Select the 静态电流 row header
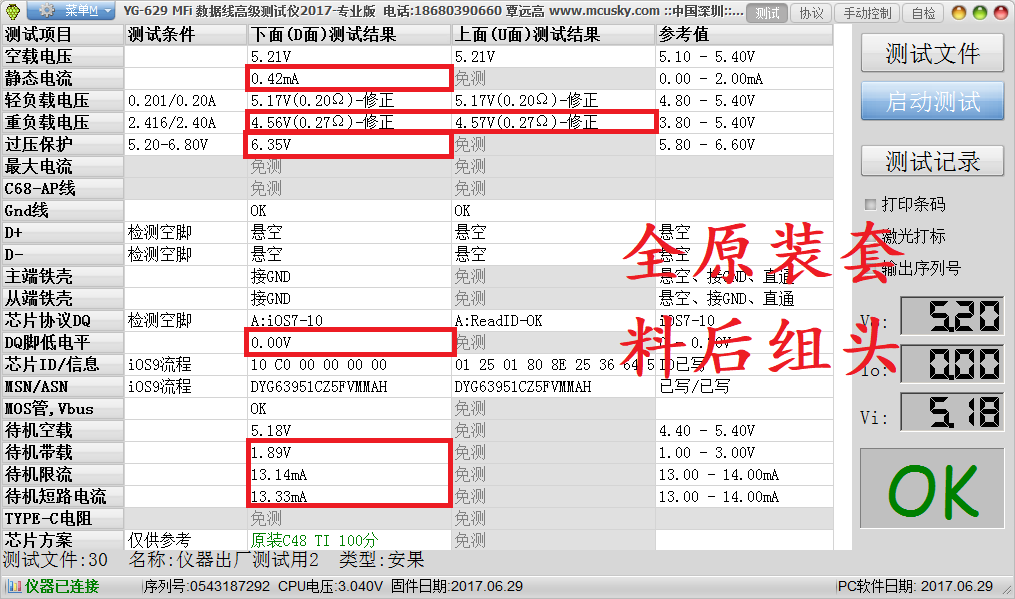This screenshot has width=1015, height=599. point(62,79)
